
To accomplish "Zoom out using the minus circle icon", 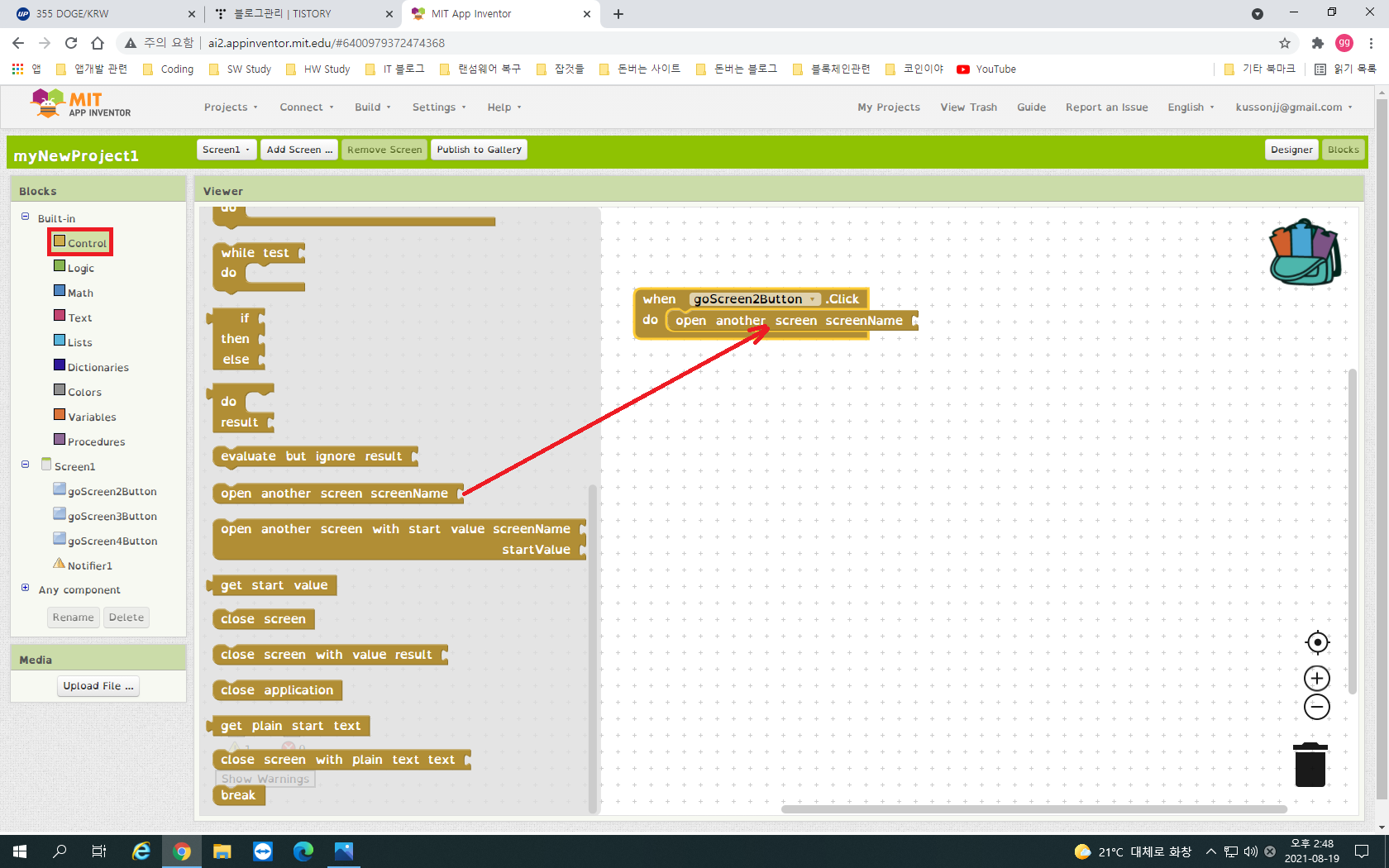I will coord(1317,707).
